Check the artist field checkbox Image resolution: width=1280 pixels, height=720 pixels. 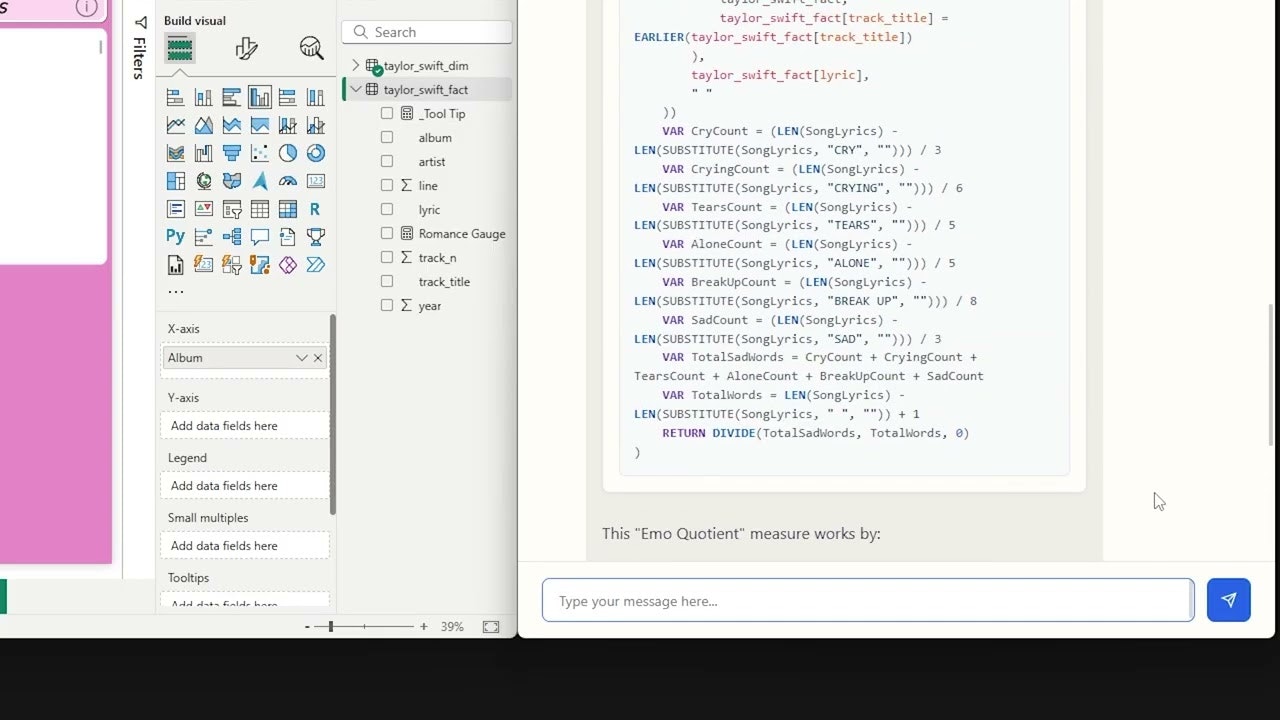click(387, 161)
